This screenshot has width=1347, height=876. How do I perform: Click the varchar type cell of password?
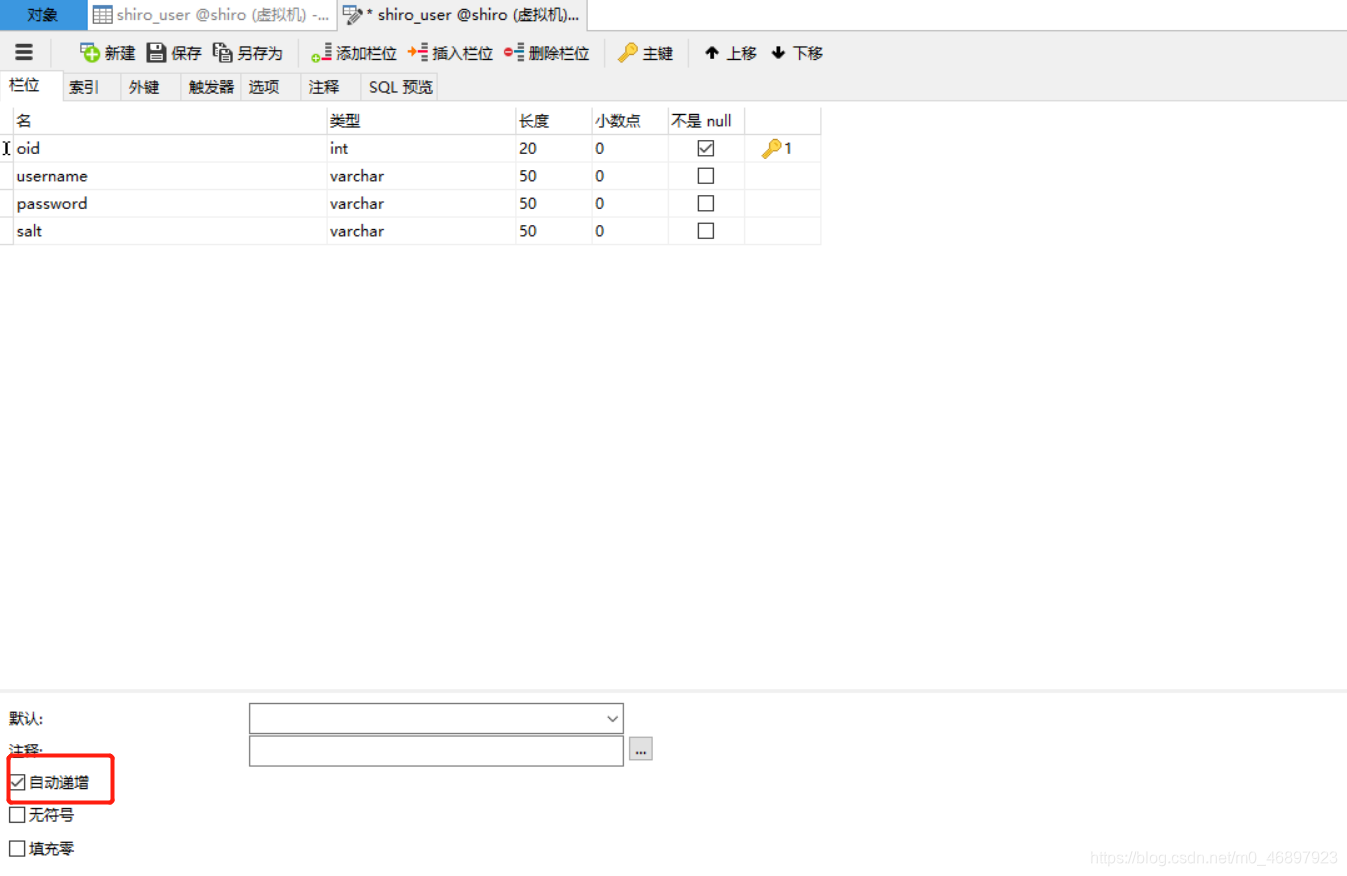coord(421,203)
